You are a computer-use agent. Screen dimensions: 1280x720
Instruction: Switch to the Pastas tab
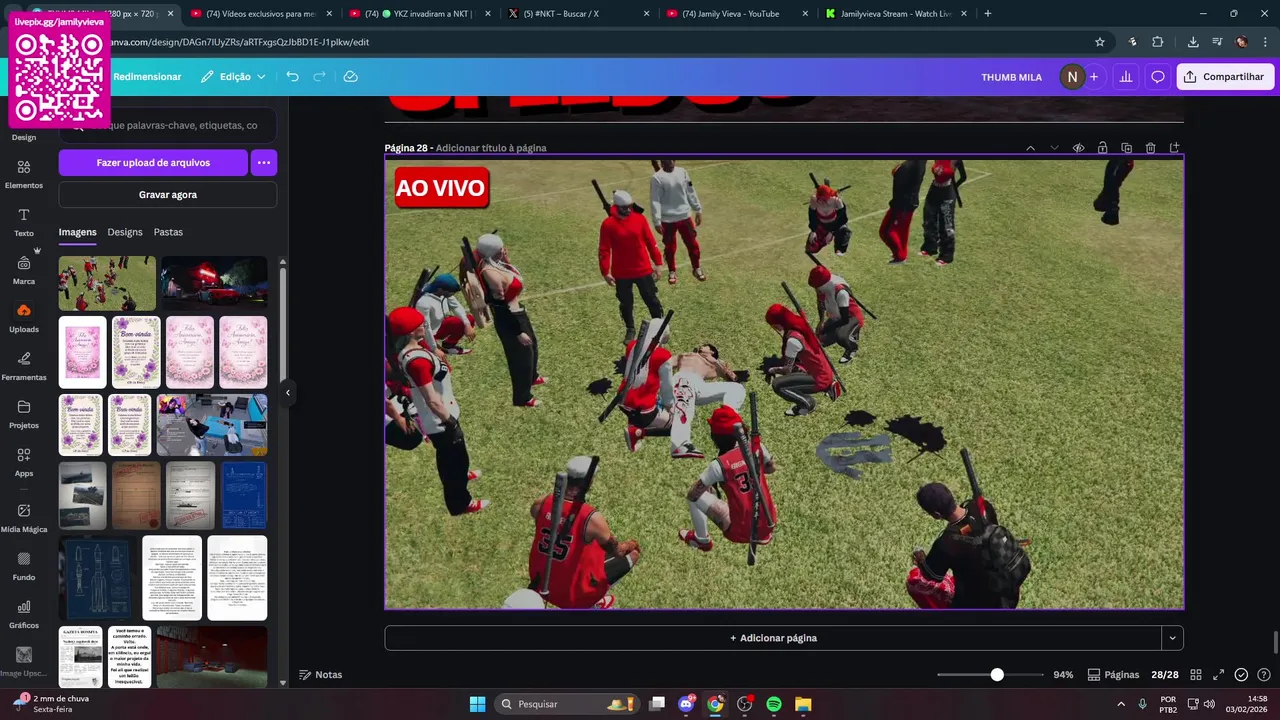coord(168,232)
